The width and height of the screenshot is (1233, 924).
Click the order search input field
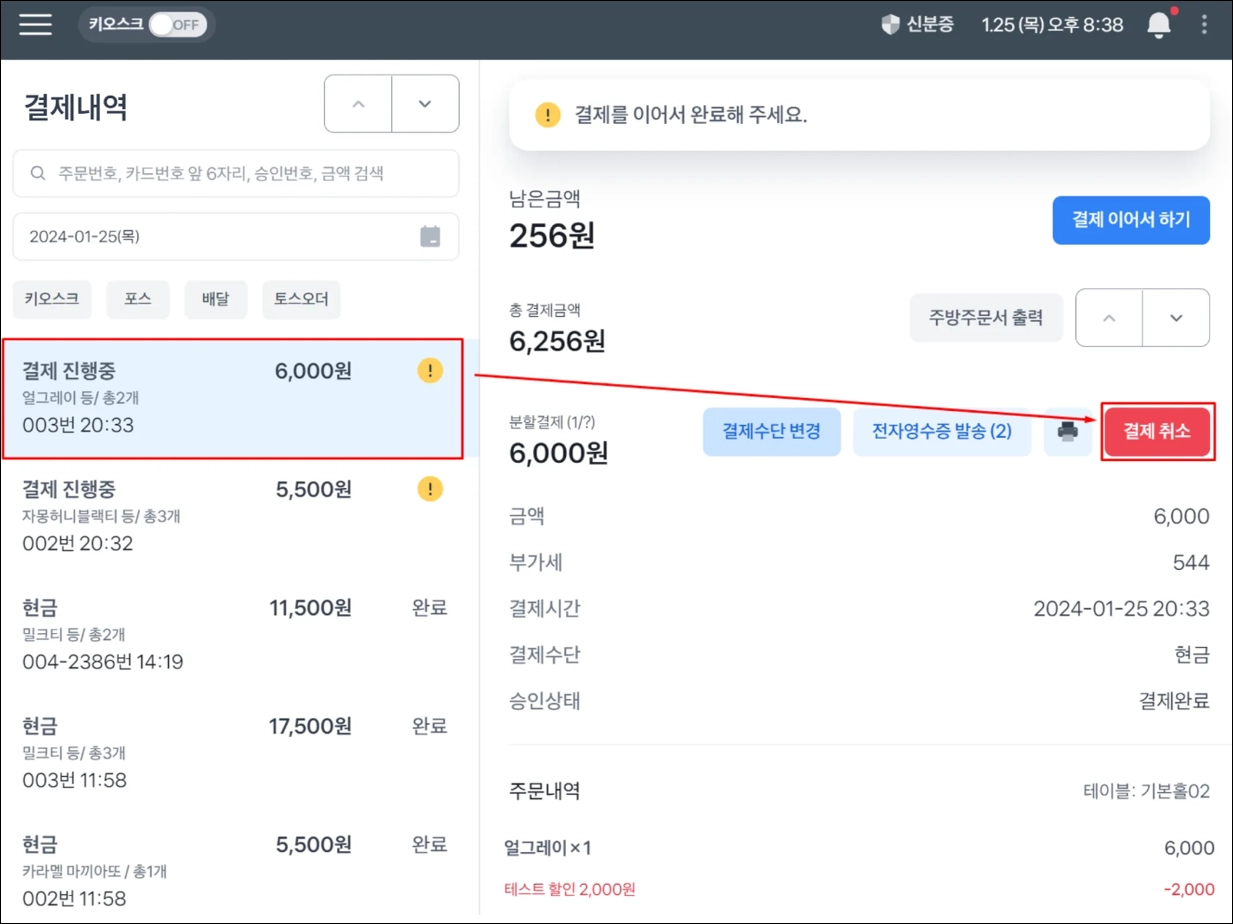point(236,174)
